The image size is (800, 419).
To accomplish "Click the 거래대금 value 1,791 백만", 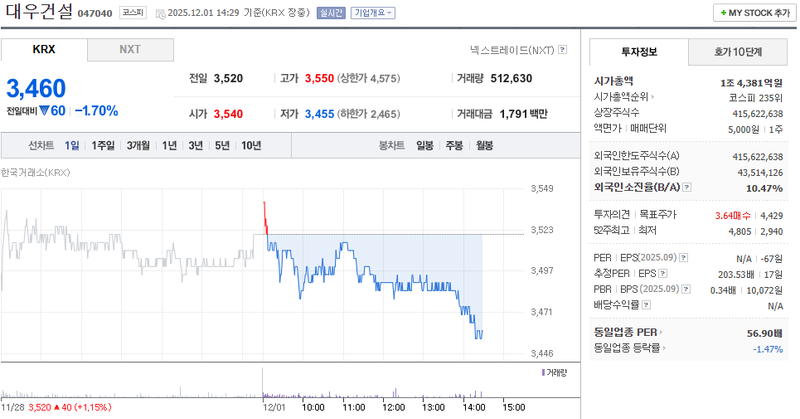I will click(523, 114).
